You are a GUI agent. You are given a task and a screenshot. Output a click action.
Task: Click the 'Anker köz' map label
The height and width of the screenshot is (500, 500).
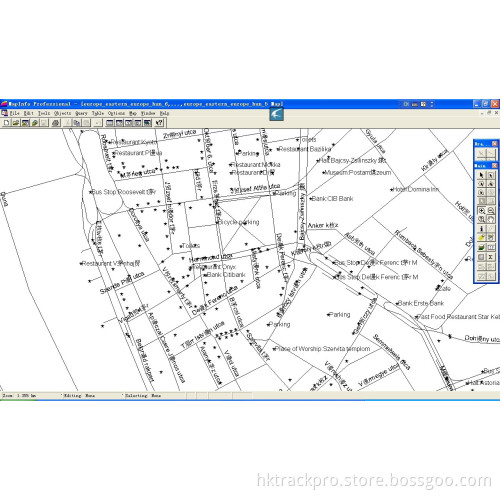point(323,226)
